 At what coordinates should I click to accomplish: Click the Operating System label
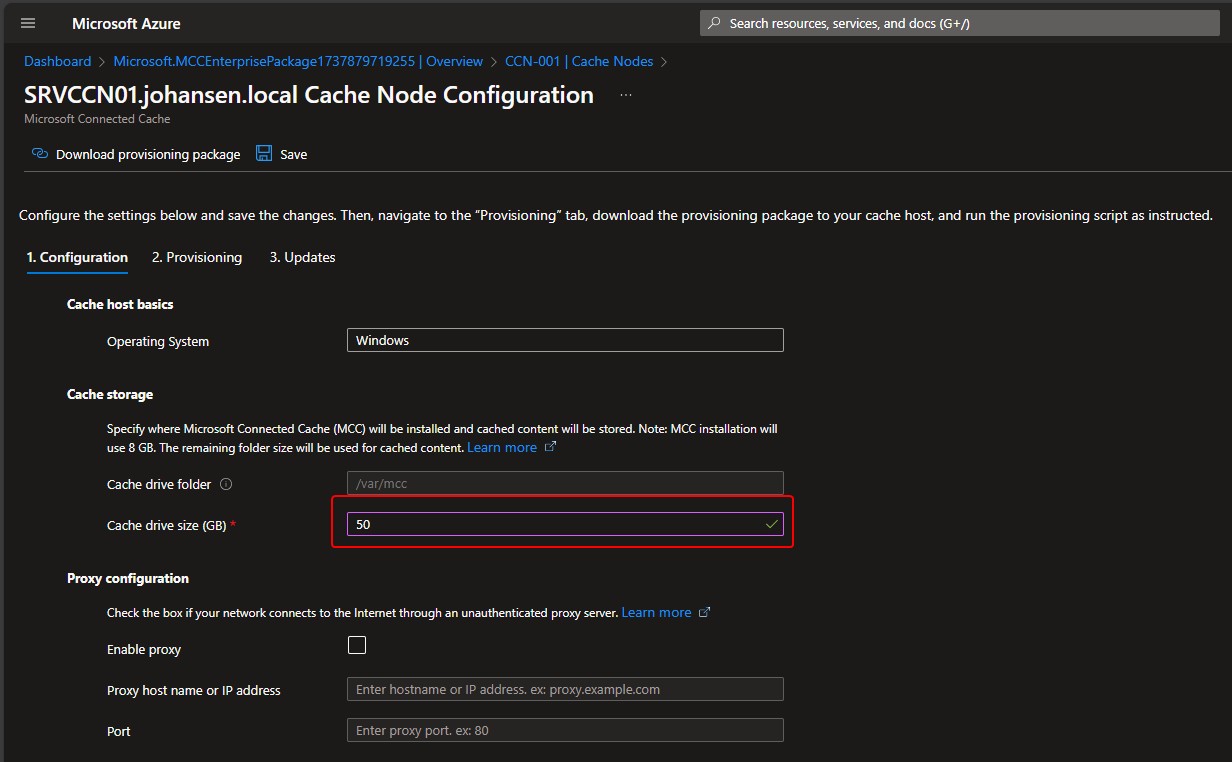158,341
